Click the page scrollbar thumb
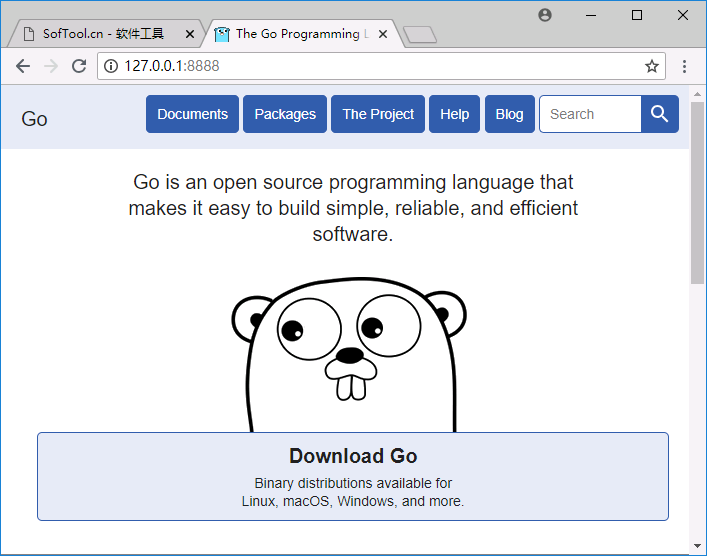707x556 pixels. pyautogui.click(x=698, y=193)
